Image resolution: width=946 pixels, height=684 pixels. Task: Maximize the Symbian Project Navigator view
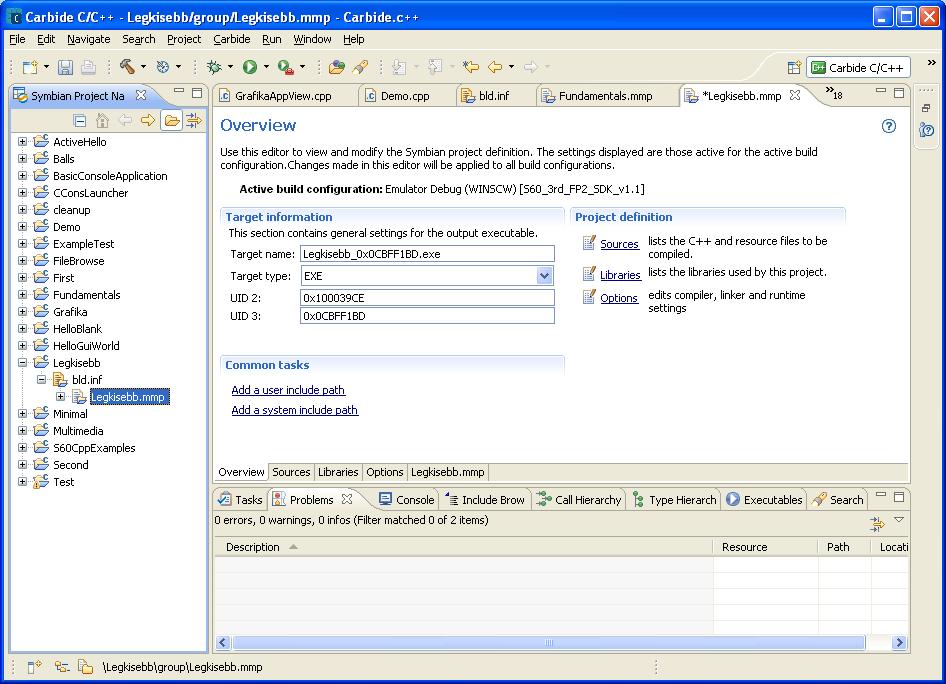197,93
